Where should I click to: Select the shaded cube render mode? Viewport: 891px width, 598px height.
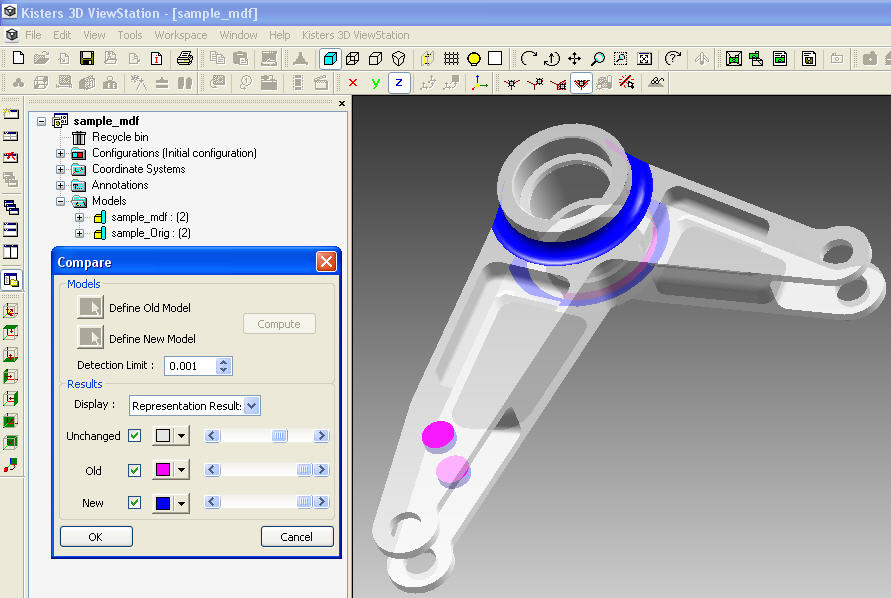click(x=330, y=58)
